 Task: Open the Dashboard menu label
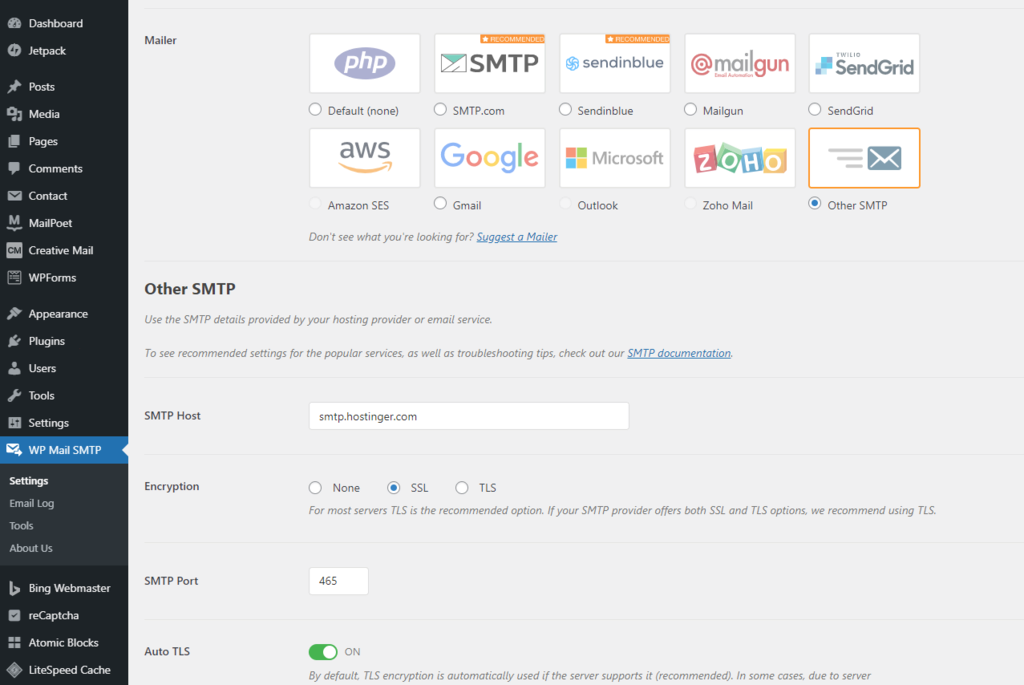pyautogui.click(x=56, y=24)
